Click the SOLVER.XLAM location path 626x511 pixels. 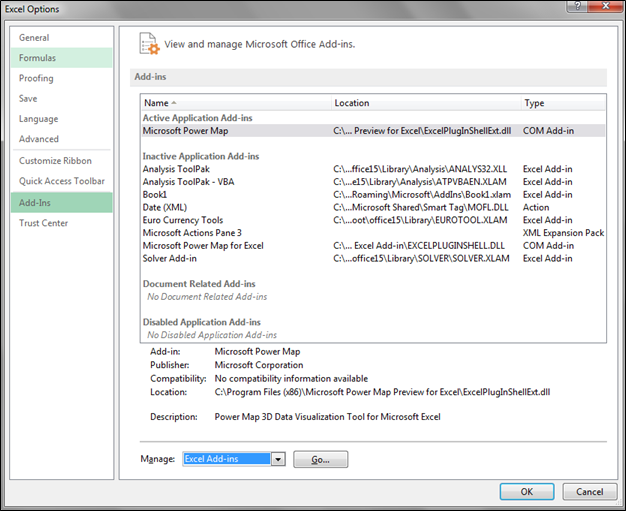click(421, 259)
